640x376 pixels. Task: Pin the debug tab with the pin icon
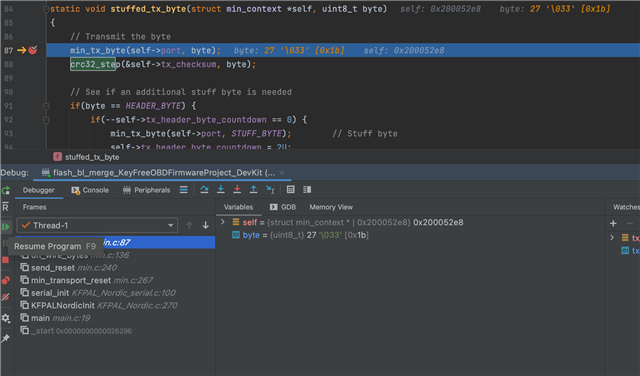[x=6, y=338]
